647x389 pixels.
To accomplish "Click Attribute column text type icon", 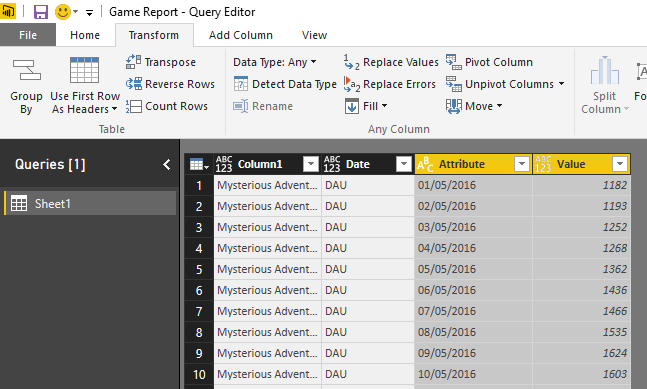I will pos(425,164).
